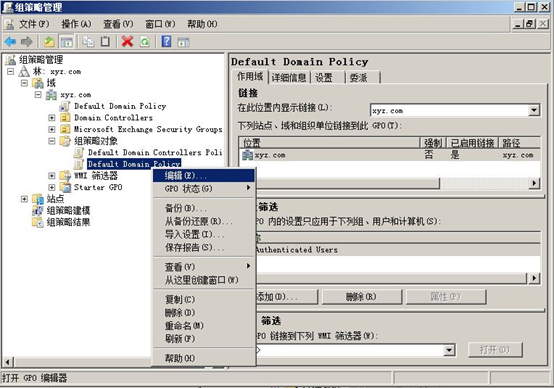Collapse the 林: xyz.com tree node
The width and height of the screenshot is (554, 388).
click(x=11, y=71)
